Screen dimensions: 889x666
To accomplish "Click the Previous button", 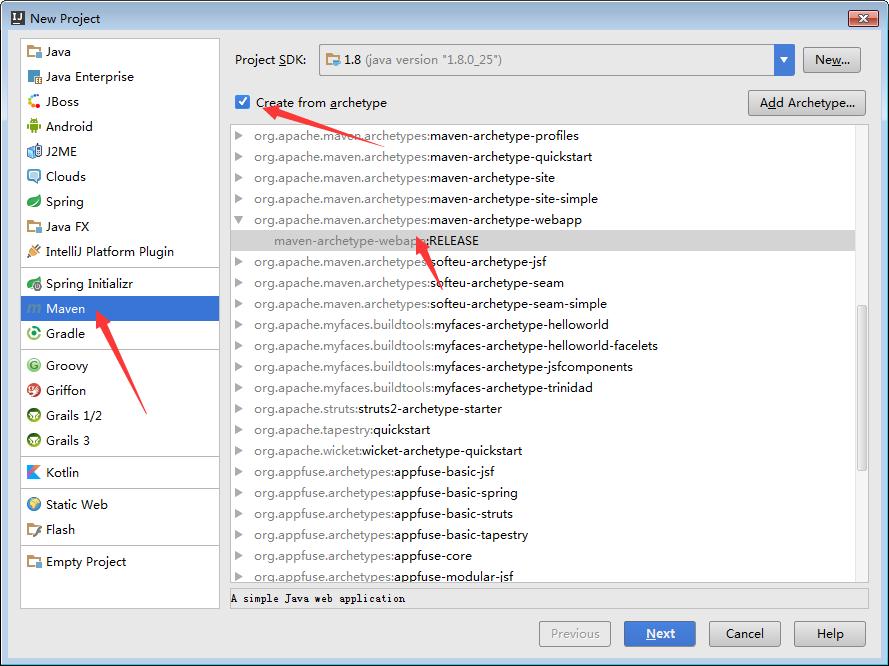I will [575, 634].
